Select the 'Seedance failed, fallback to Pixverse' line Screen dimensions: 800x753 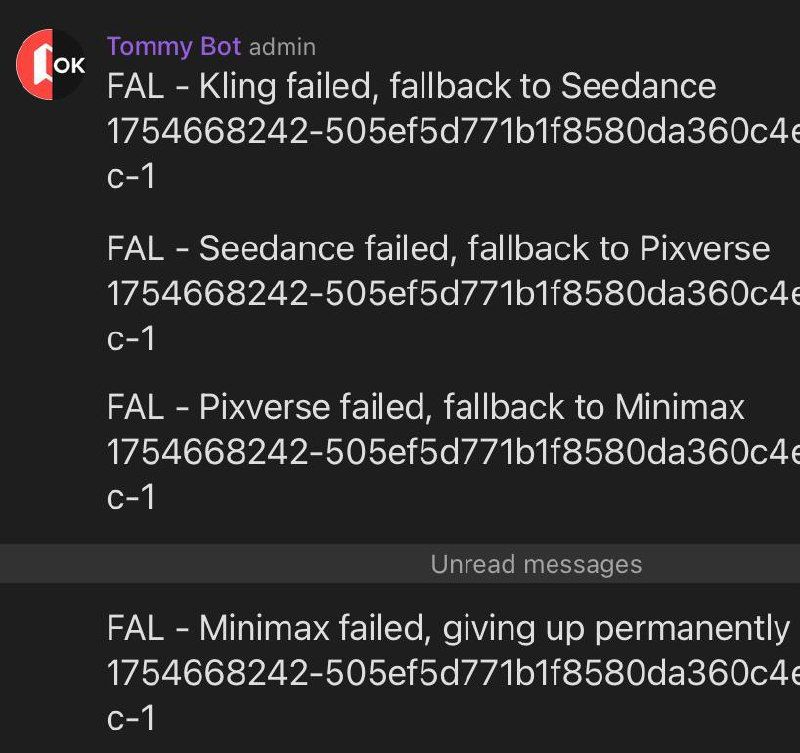click(438, 248)
